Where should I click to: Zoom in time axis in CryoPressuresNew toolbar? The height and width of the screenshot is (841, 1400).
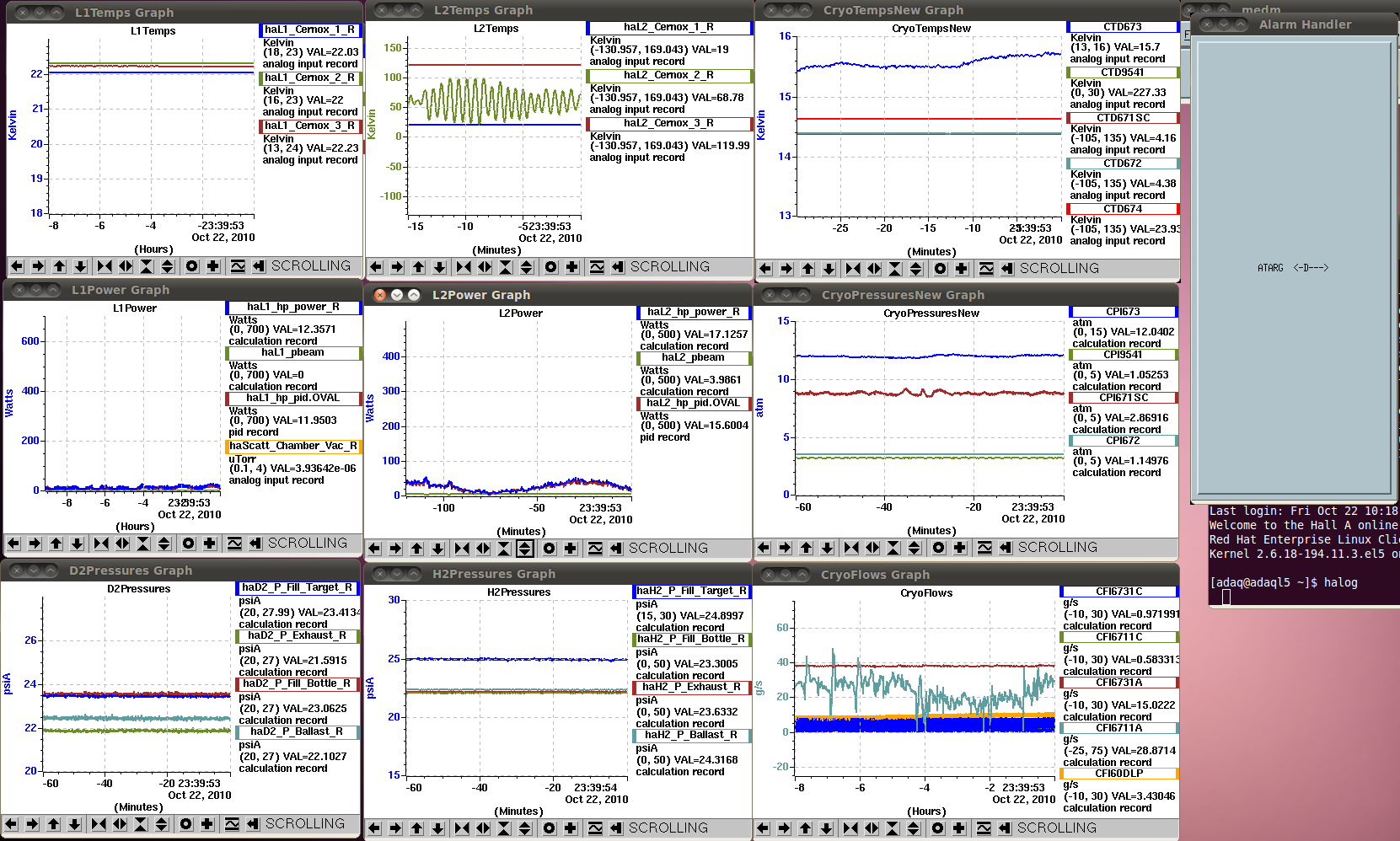[851, 548]
